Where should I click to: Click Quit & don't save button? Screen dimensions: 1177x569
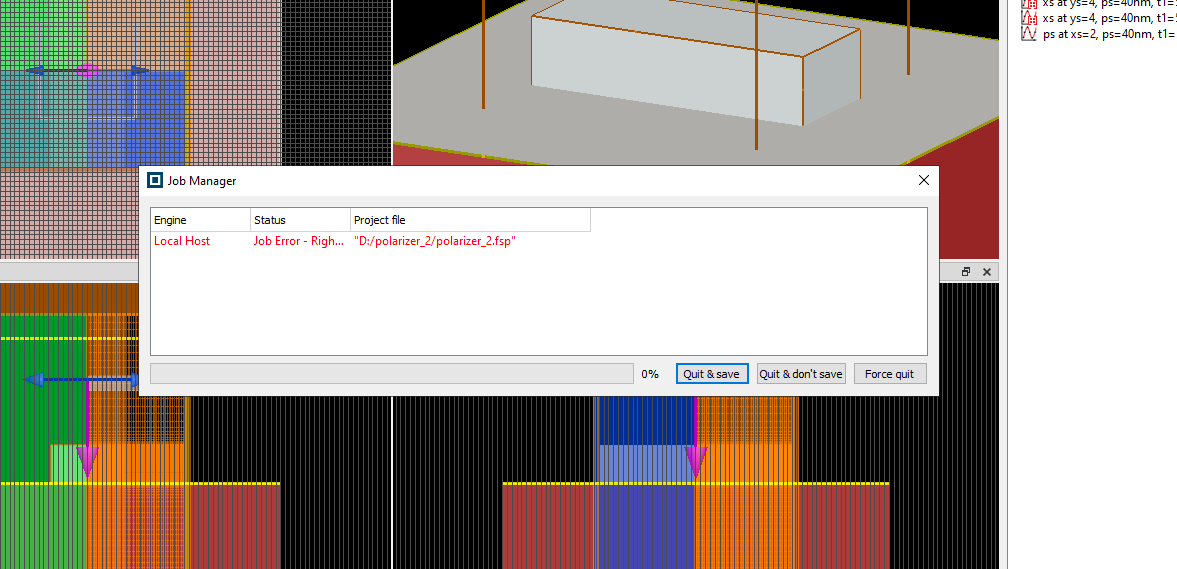click(801, 374)
